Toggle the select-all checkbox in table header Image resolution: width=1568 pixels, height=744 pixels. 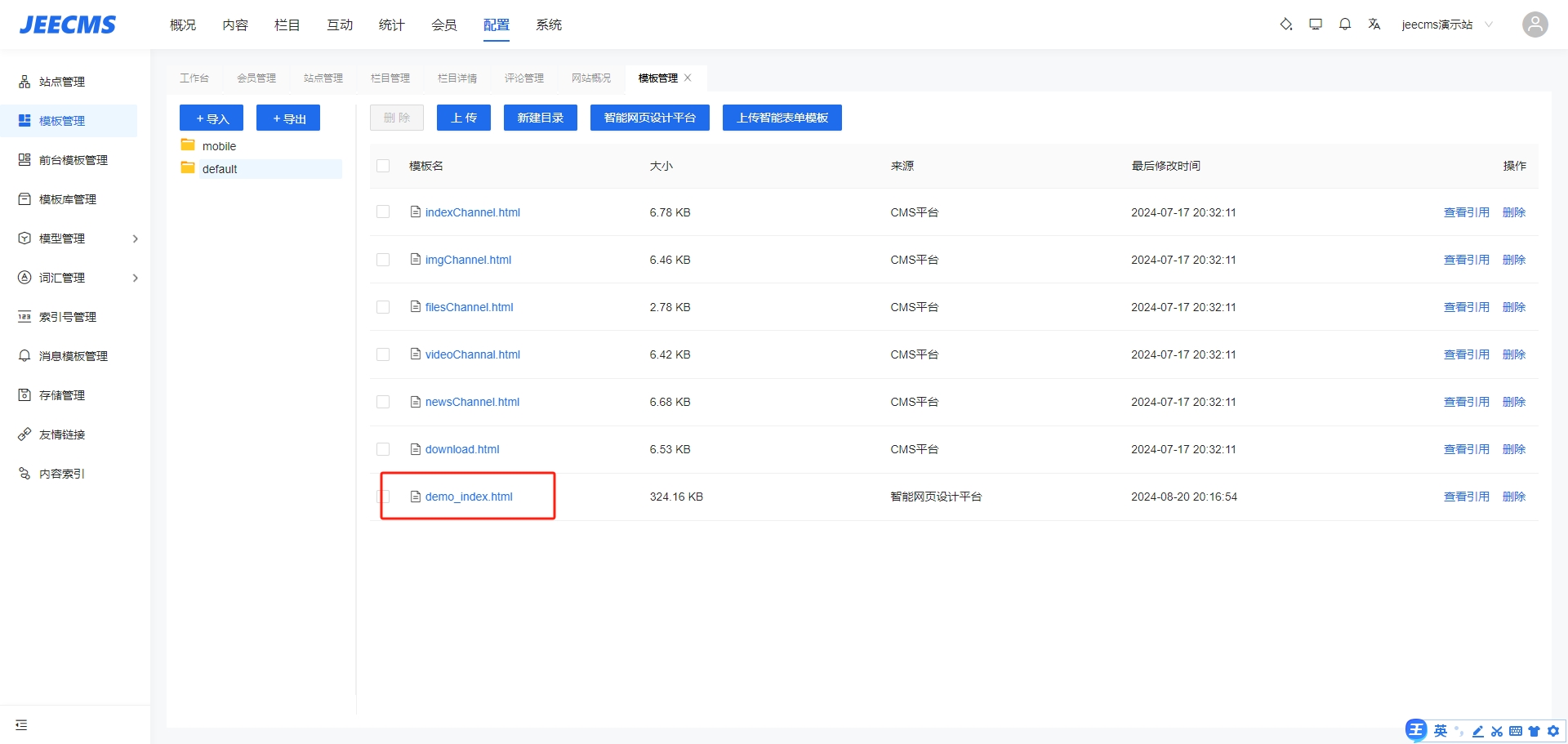tap(383, 166)
